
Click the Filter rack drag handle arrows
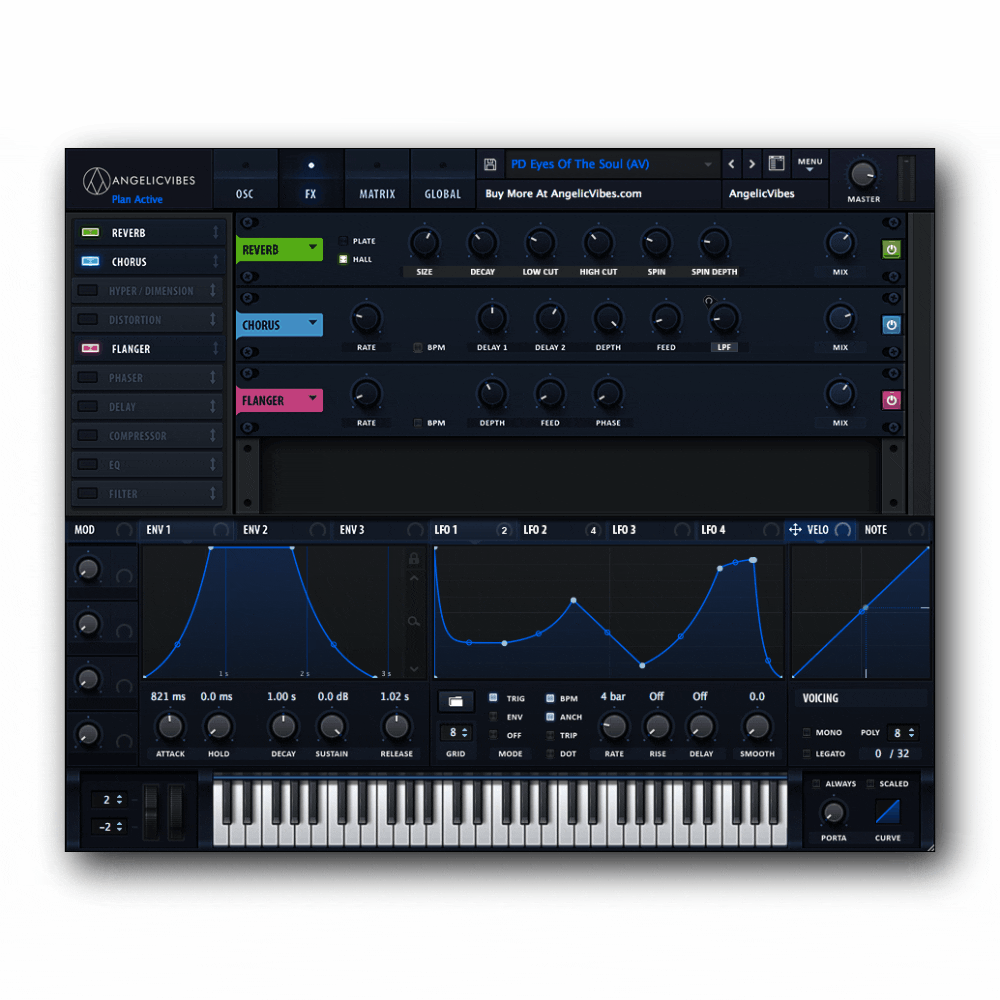213,494
